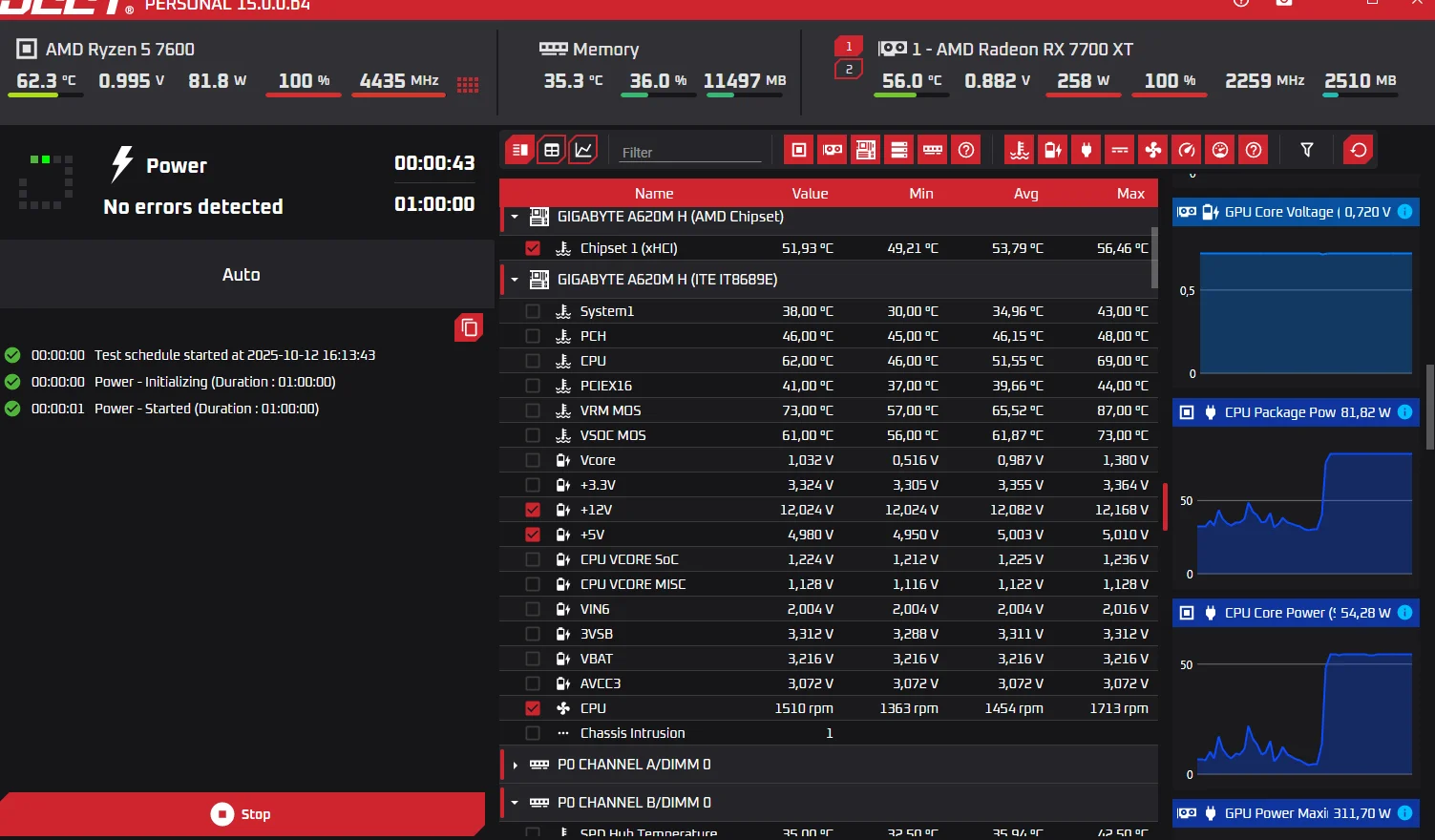
Task: Open info for CPU Core Power graph
Action: point(1405,613)
